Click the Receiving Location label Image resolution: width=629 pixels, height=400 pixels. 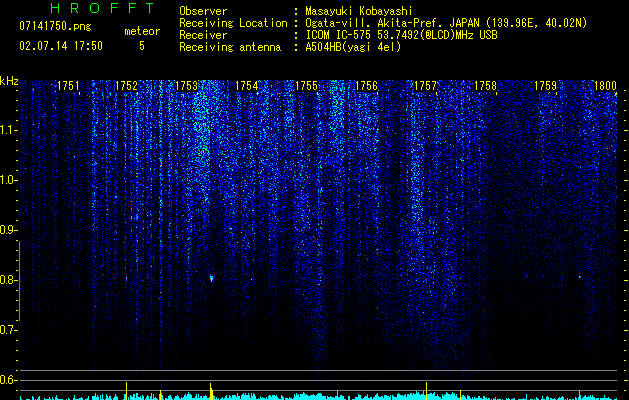233,23
